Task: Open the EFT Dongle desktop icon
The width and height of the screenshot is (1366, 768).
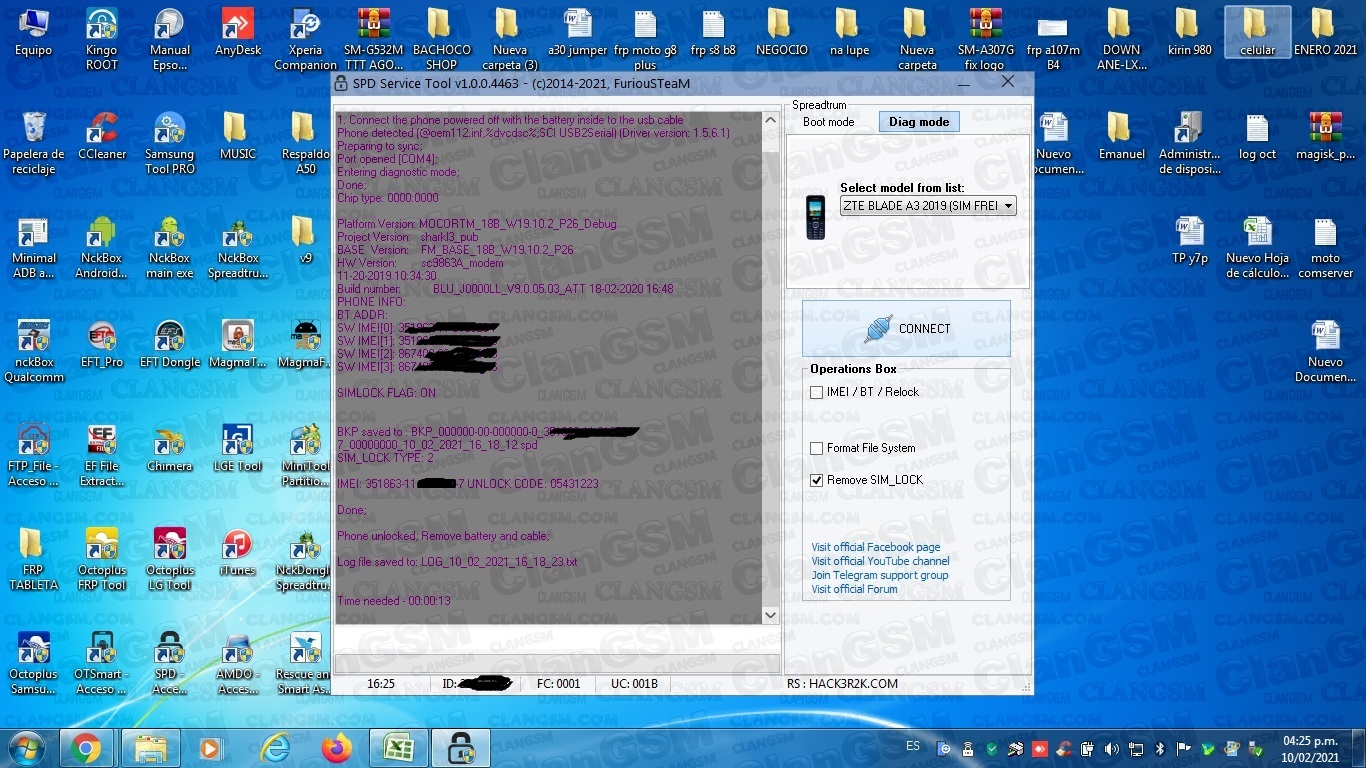Action: pos(169,339)
